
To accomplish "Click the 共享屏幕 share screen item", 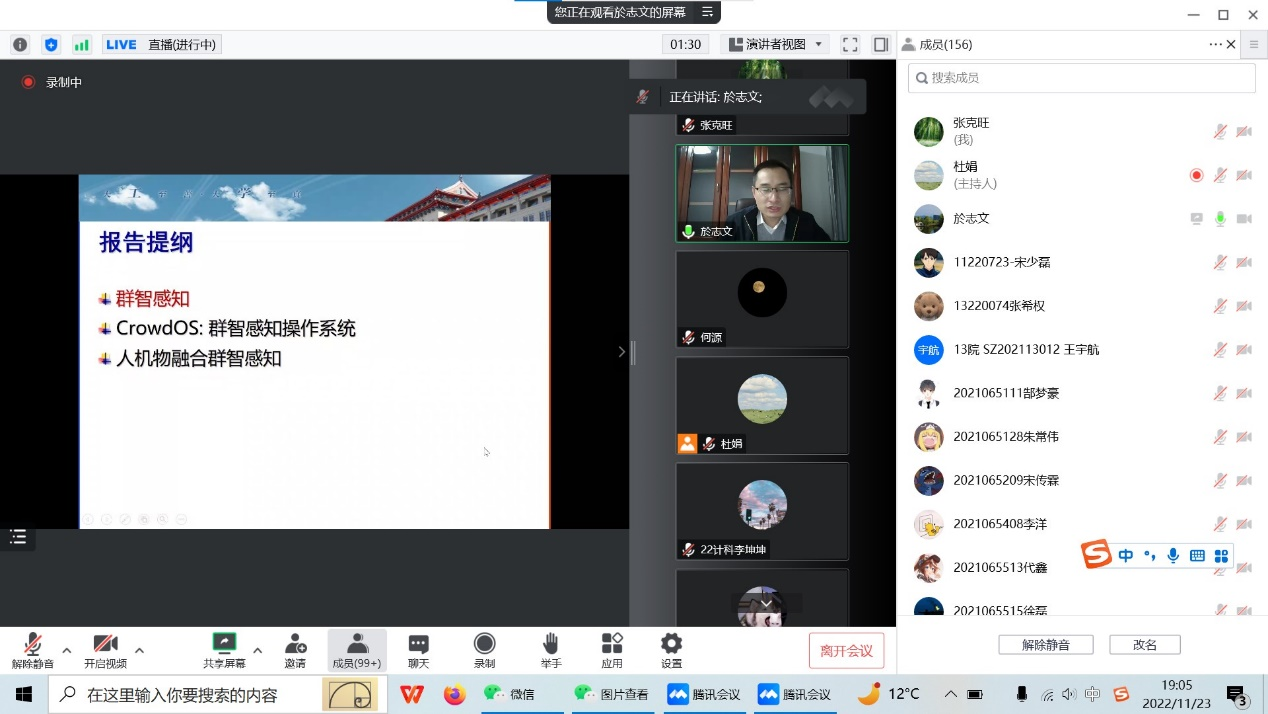I will pos(224,650).
